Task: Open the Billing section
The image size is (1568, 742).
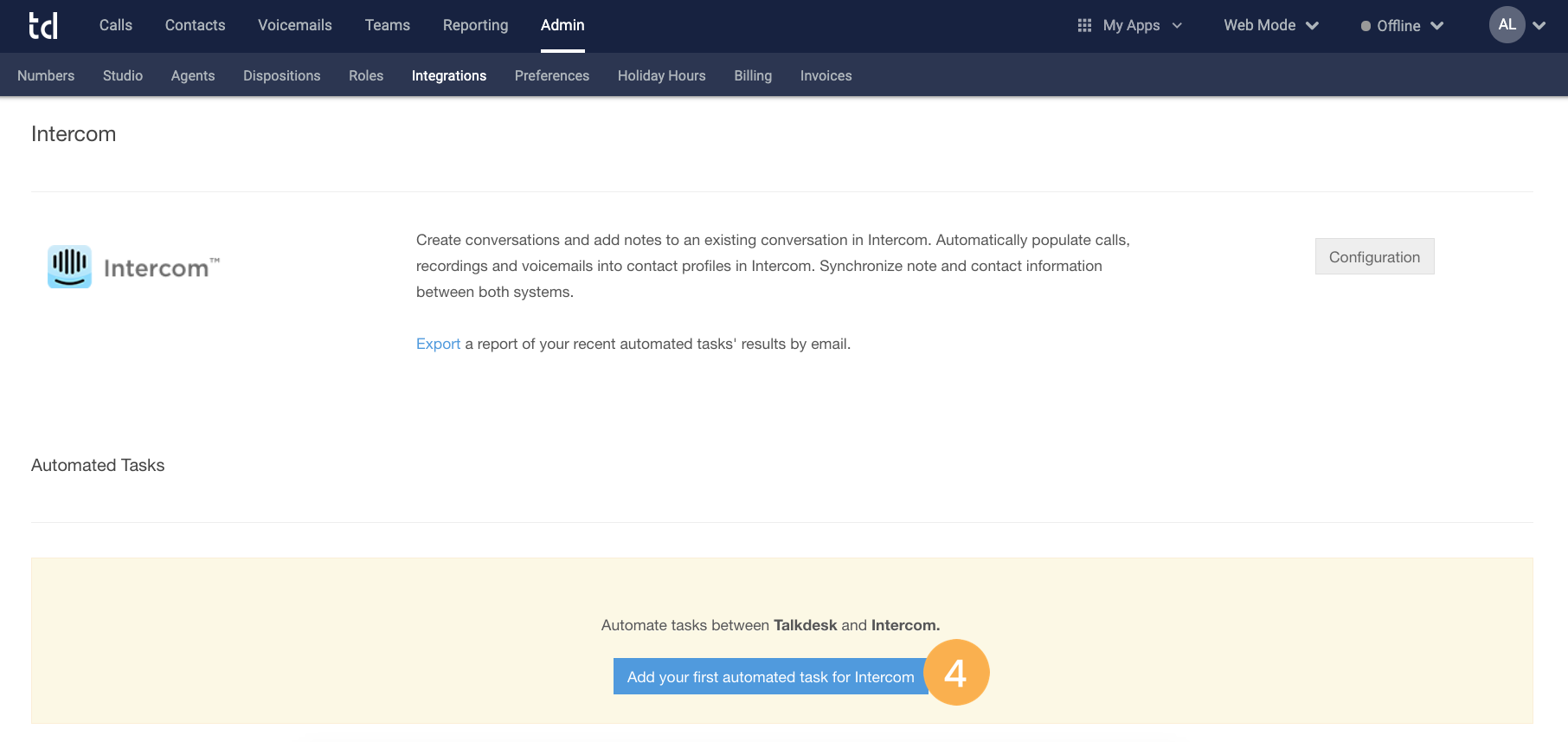Action: pos(753,75)
